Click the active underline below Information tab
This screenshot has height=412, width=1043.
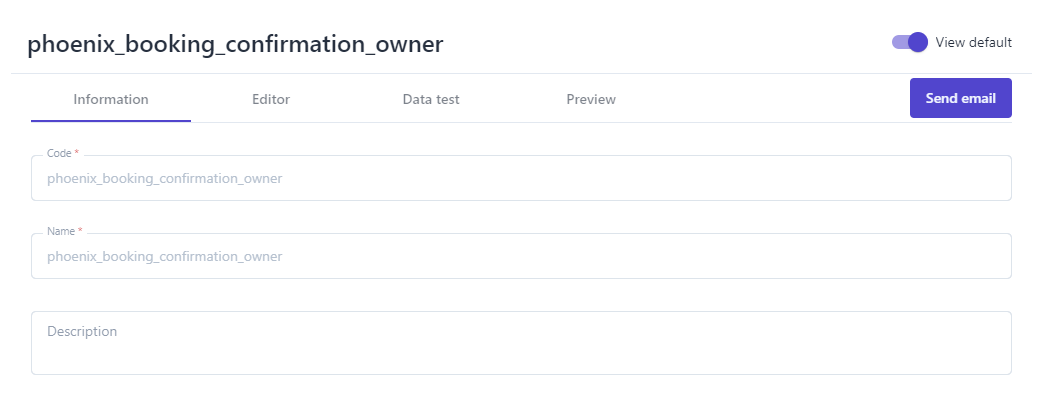(x=111, y=121)
